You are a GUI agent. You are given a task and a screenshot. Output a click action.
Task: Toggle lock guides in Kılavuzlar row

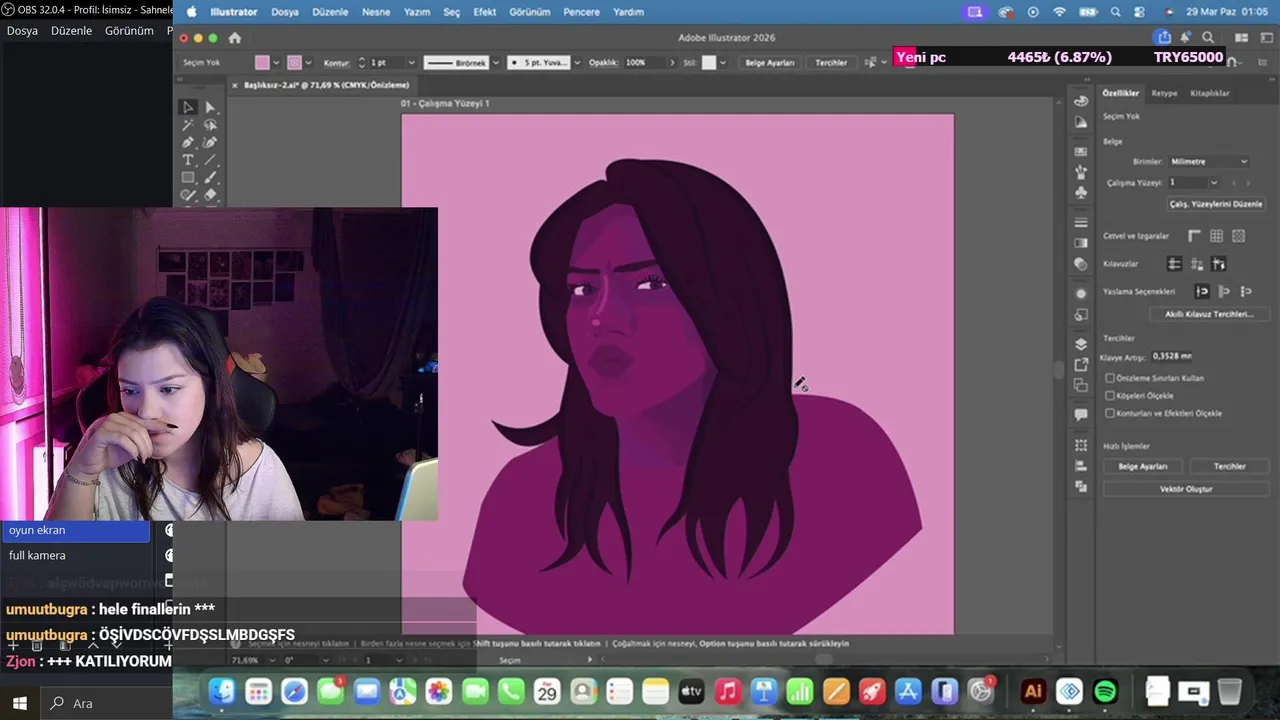(x=1196, y=264)
